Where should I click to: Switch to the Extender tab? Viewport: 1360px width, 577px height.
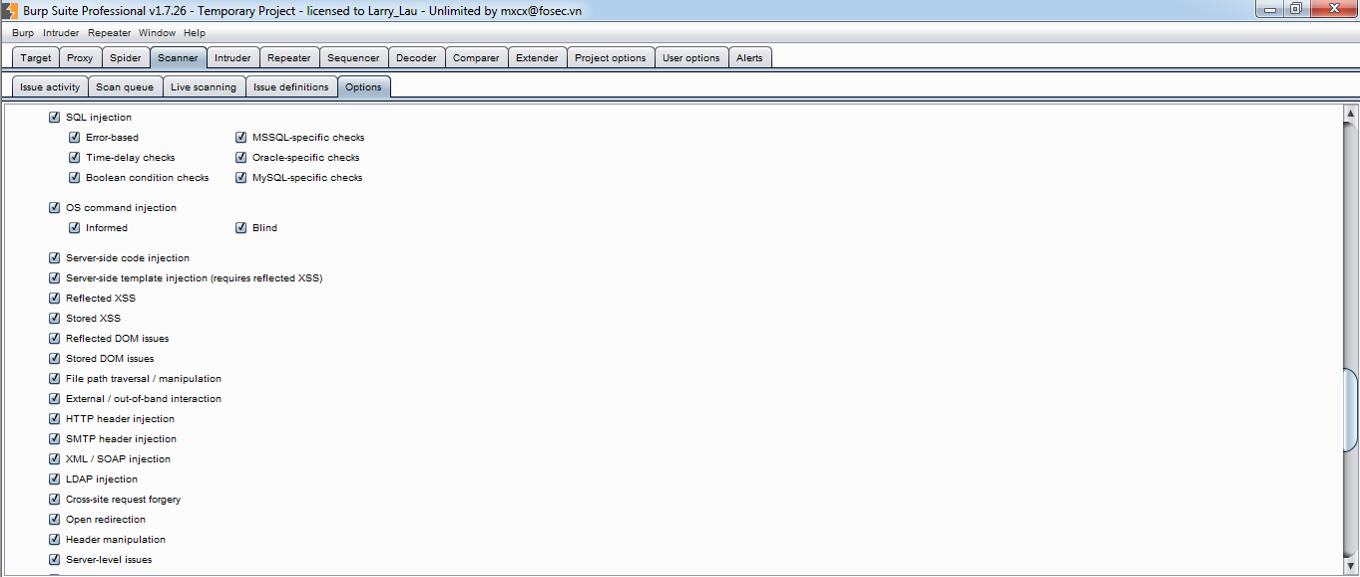537,58
